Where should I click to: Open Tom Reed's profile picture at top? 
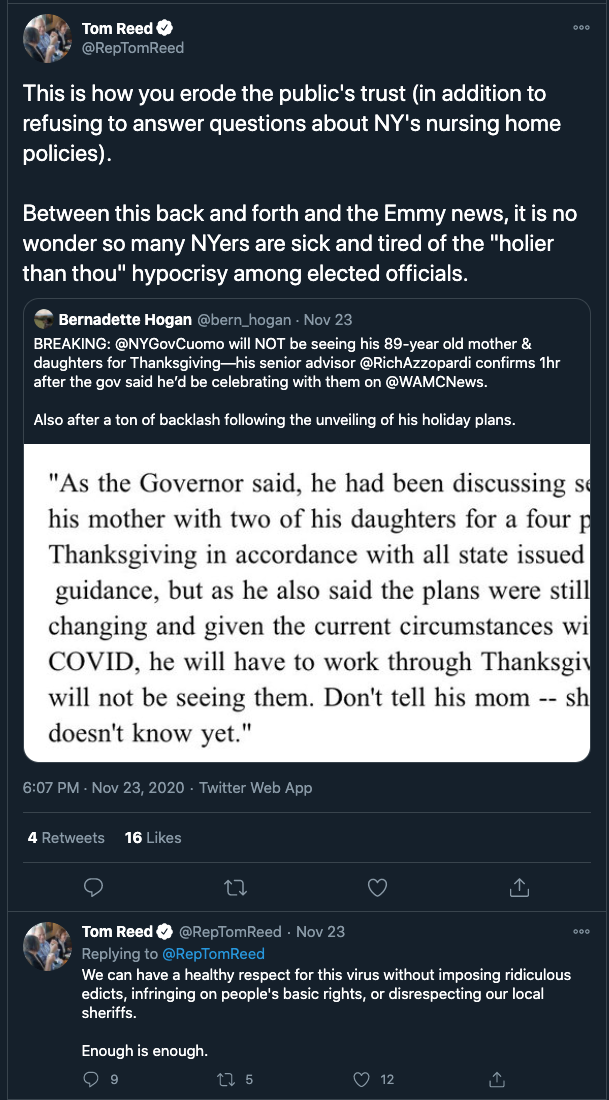pos(47,39)
